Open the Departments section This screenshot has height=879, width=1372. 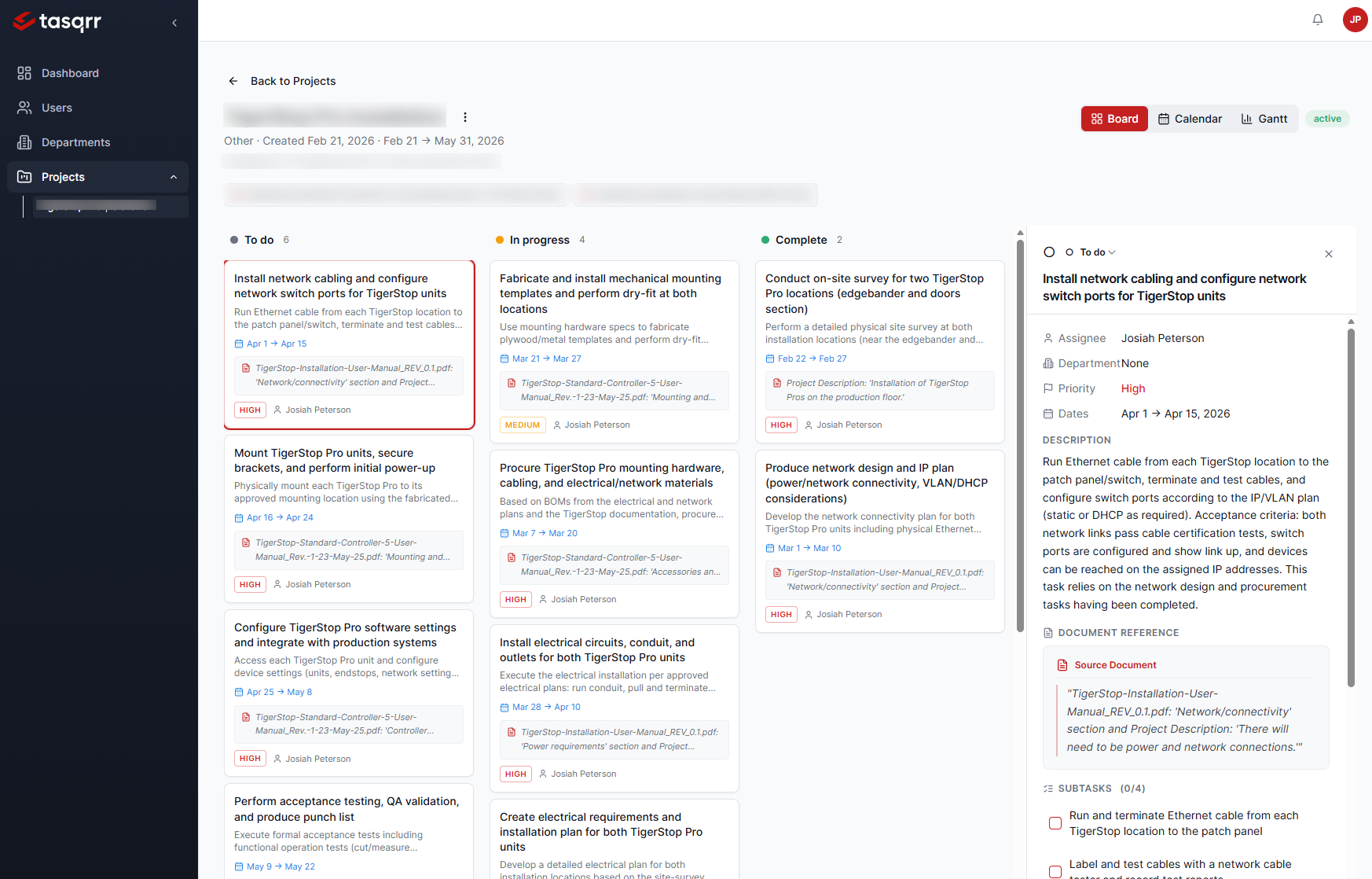point(75,142)
